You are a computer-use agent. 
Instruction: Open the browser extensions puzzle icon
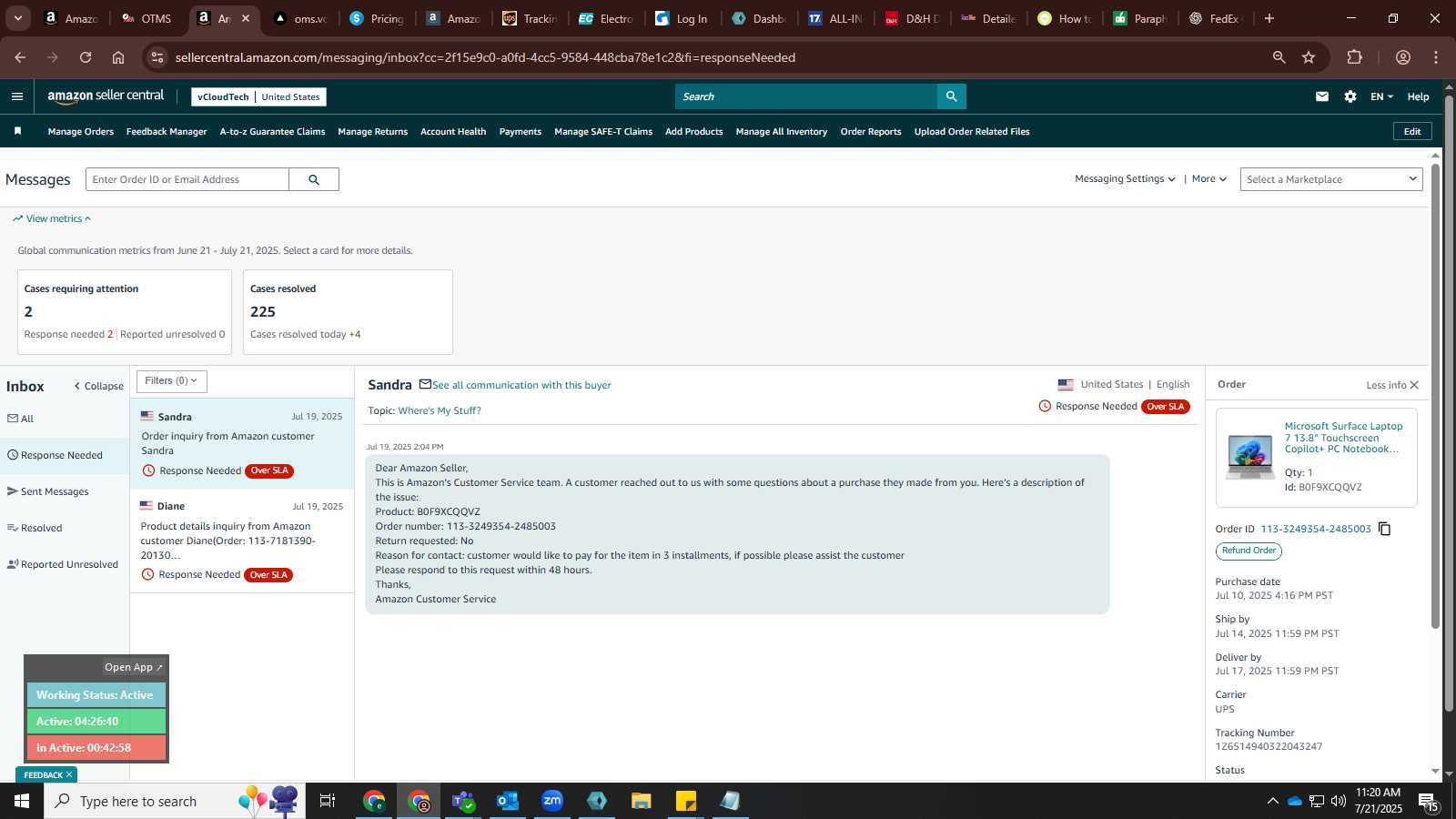(1355, 57)
